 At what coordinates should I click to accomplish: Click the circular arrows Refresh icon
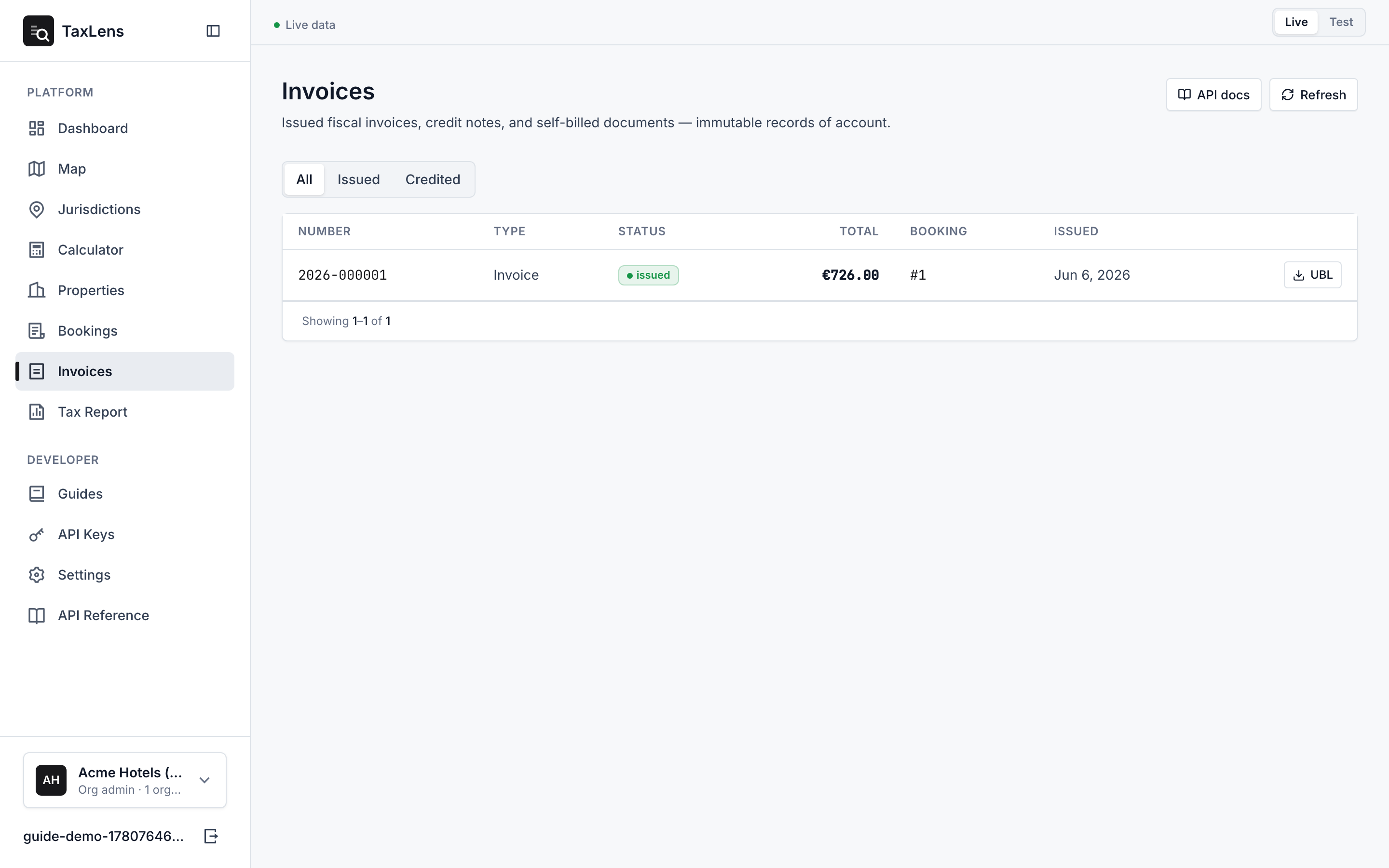(x=1287, y=95)
